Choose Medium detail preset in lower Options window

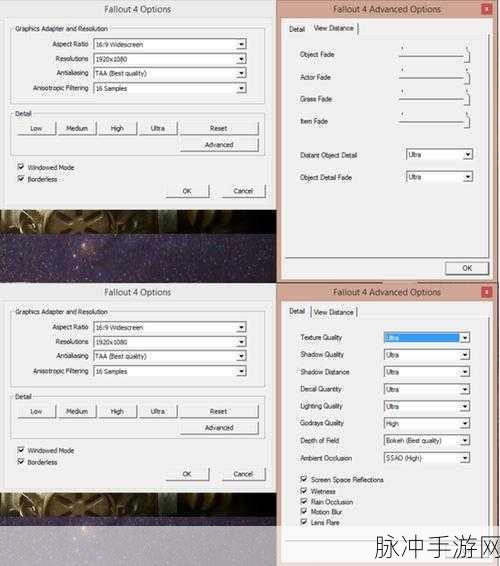[77, 412]
